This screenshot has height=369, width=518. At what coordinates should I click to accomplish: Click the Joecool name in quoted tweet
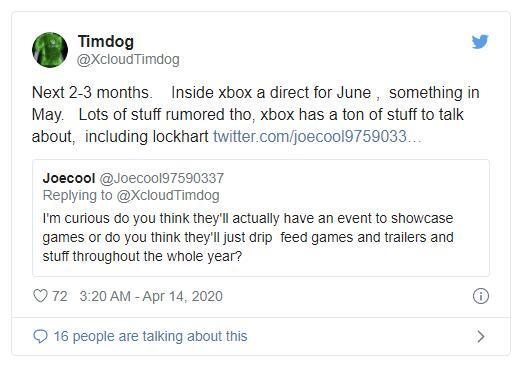[x=69, y=178]
